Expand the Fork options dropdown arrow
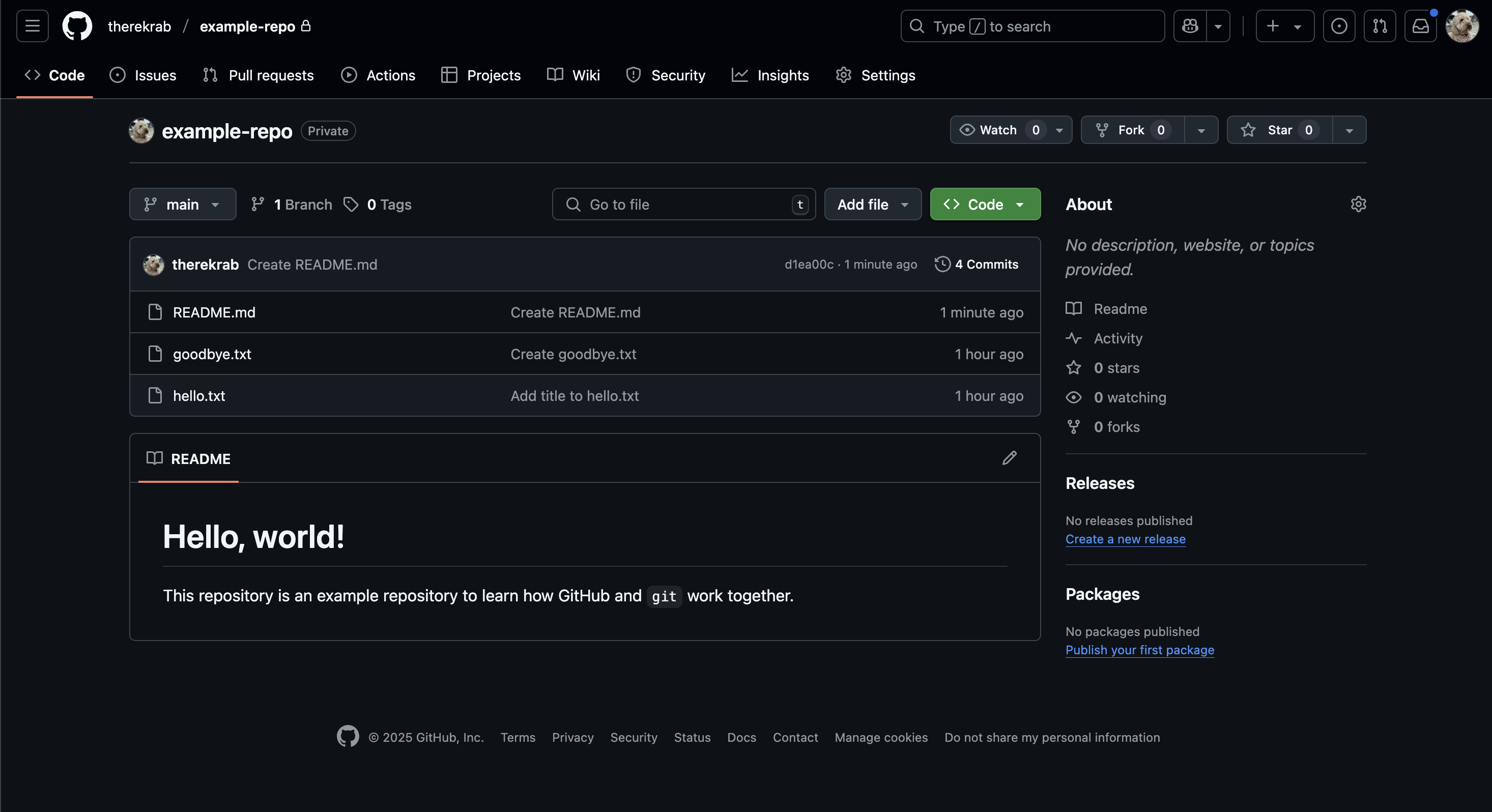The image size is (1492, 812). click(x=1201, y=130)
